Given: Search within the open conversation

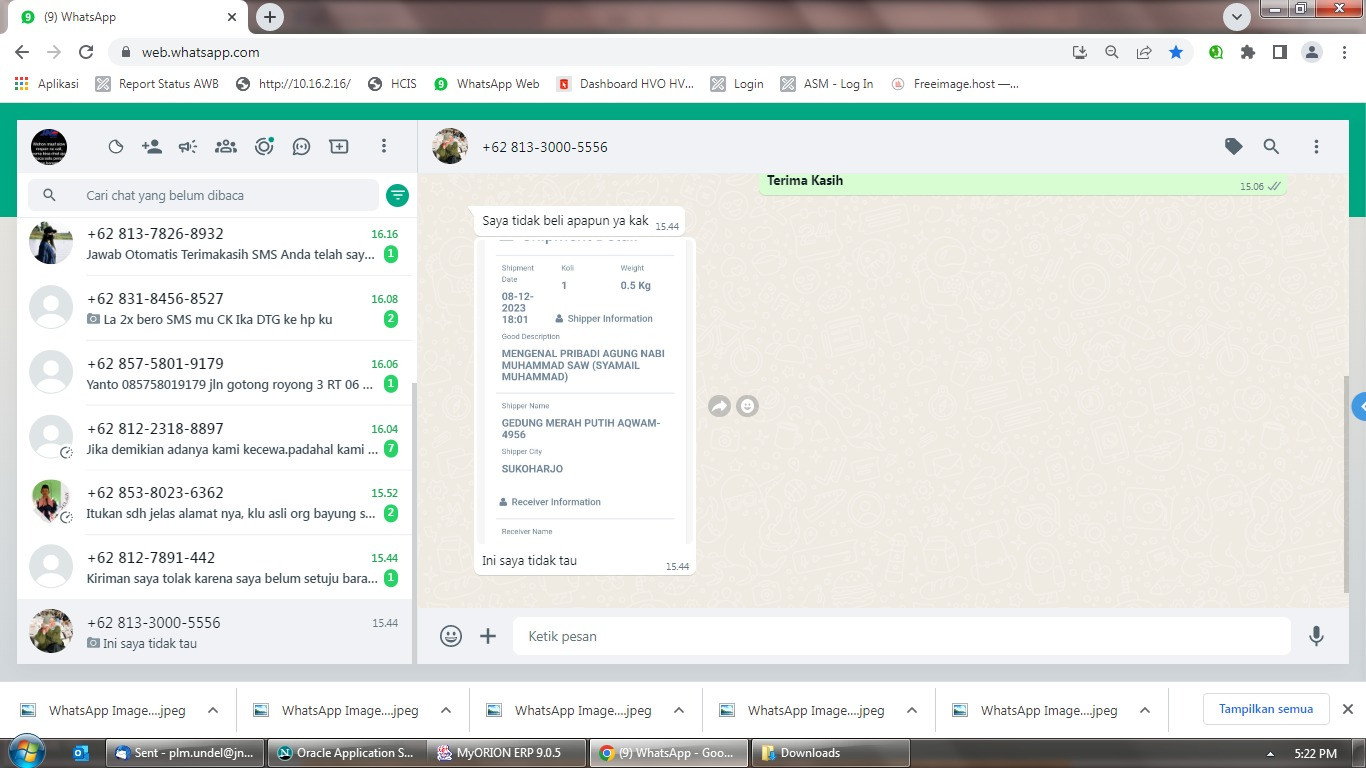Looking at the screenshot, I should pyautogui.click(x=1271, y=147).
